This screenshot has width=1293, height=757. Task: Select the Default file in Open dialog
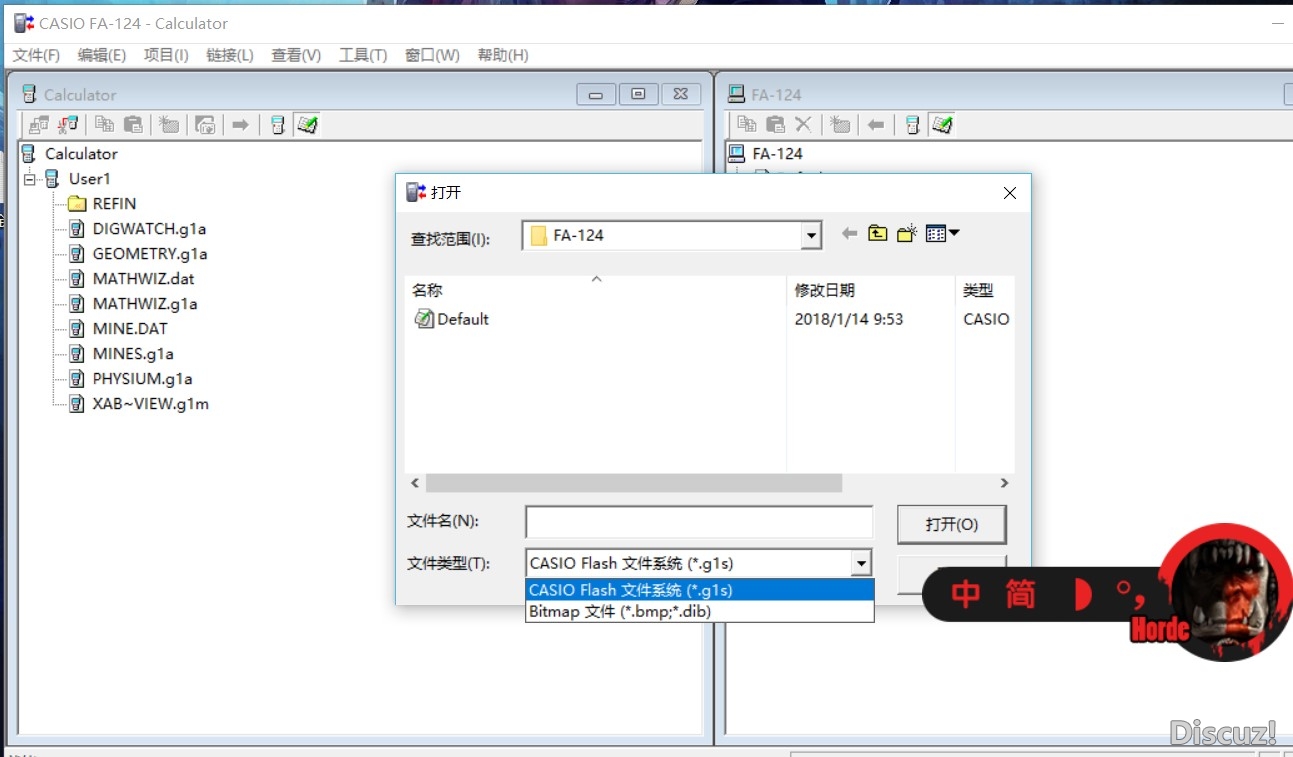pyautogui.click(x=452, y=319)
